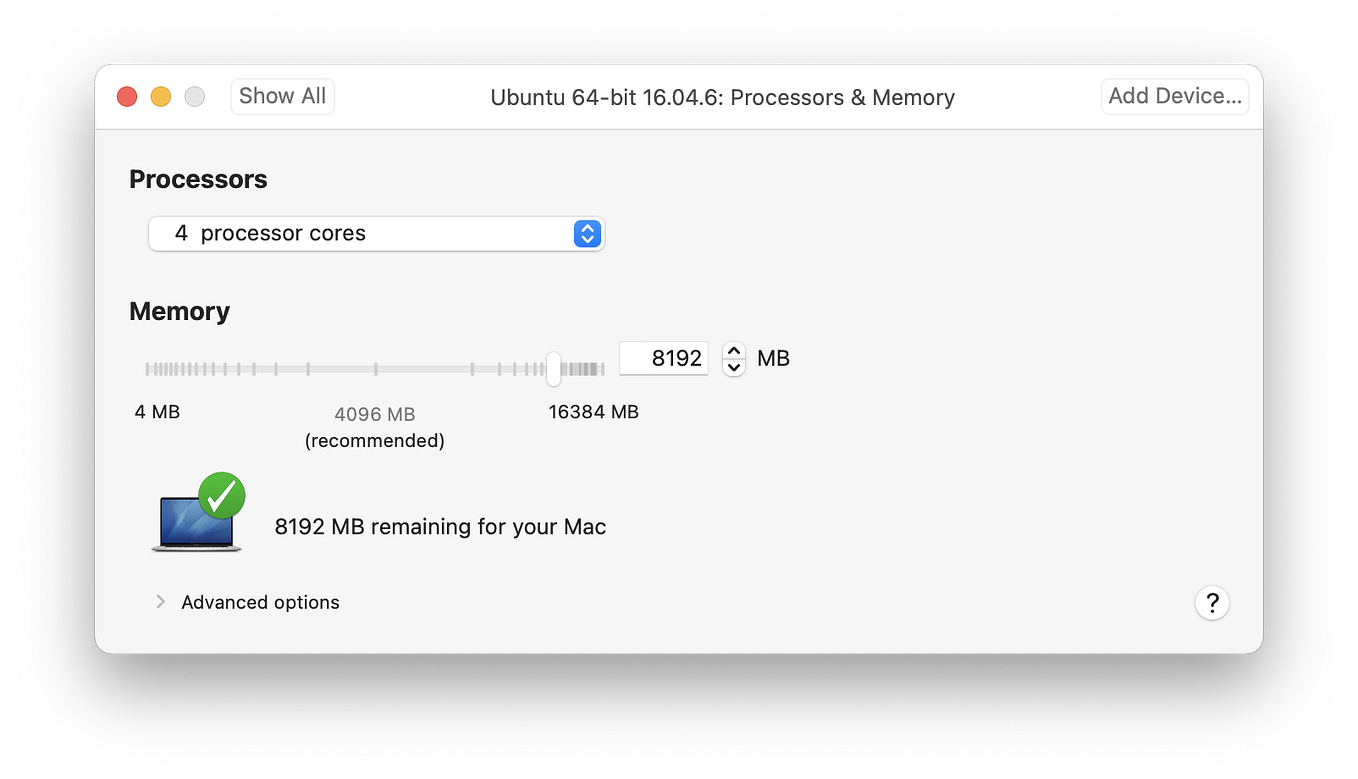Click the blue chevron on the cores selector

[588, 233]
